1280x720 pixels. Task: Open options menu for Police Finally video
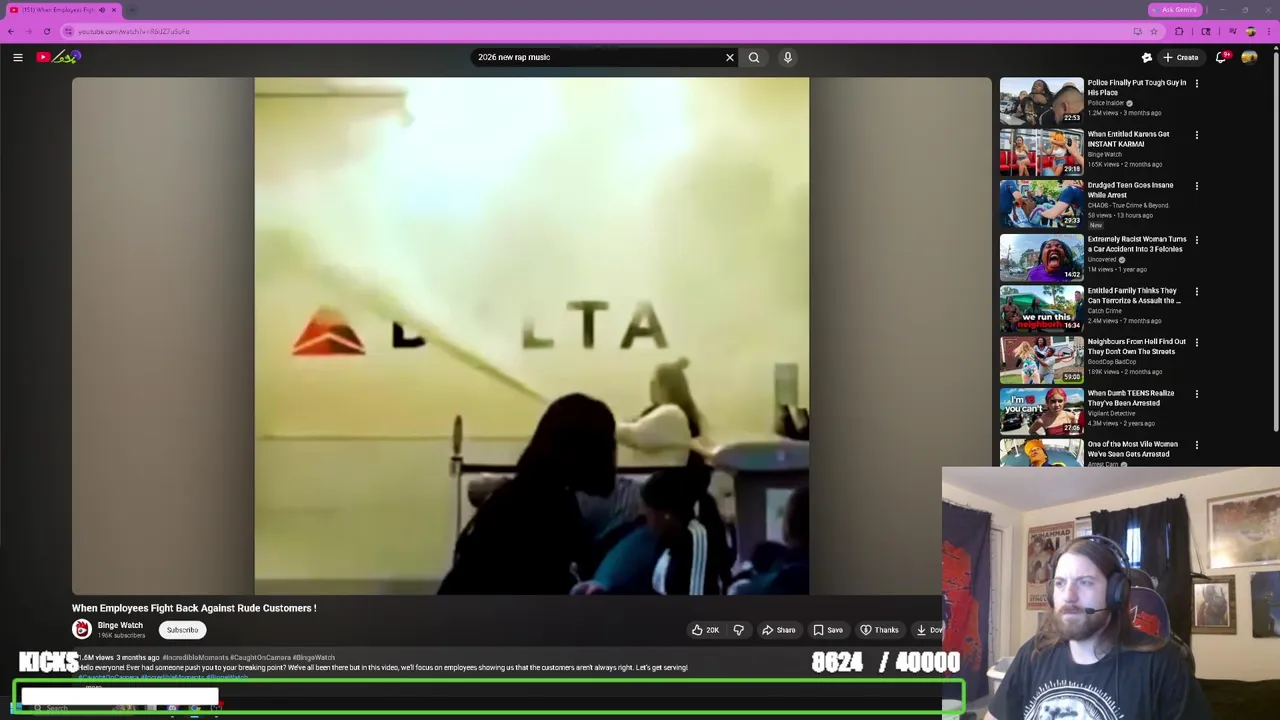click(x=1197, y=84)
